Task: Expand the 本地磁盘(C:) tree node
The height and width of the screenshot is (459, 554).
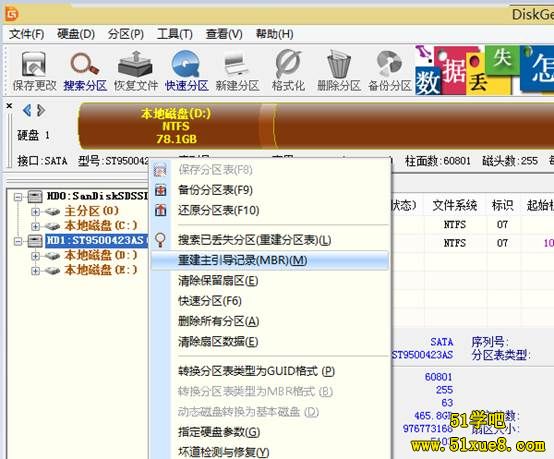Action: pyautogui.click(x=35, y=226)
